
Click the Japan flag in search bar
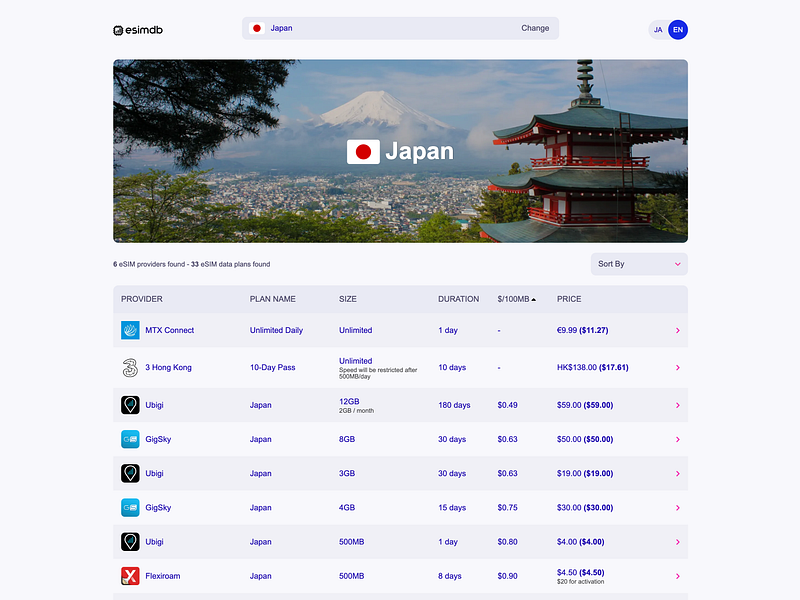(257, 28)
